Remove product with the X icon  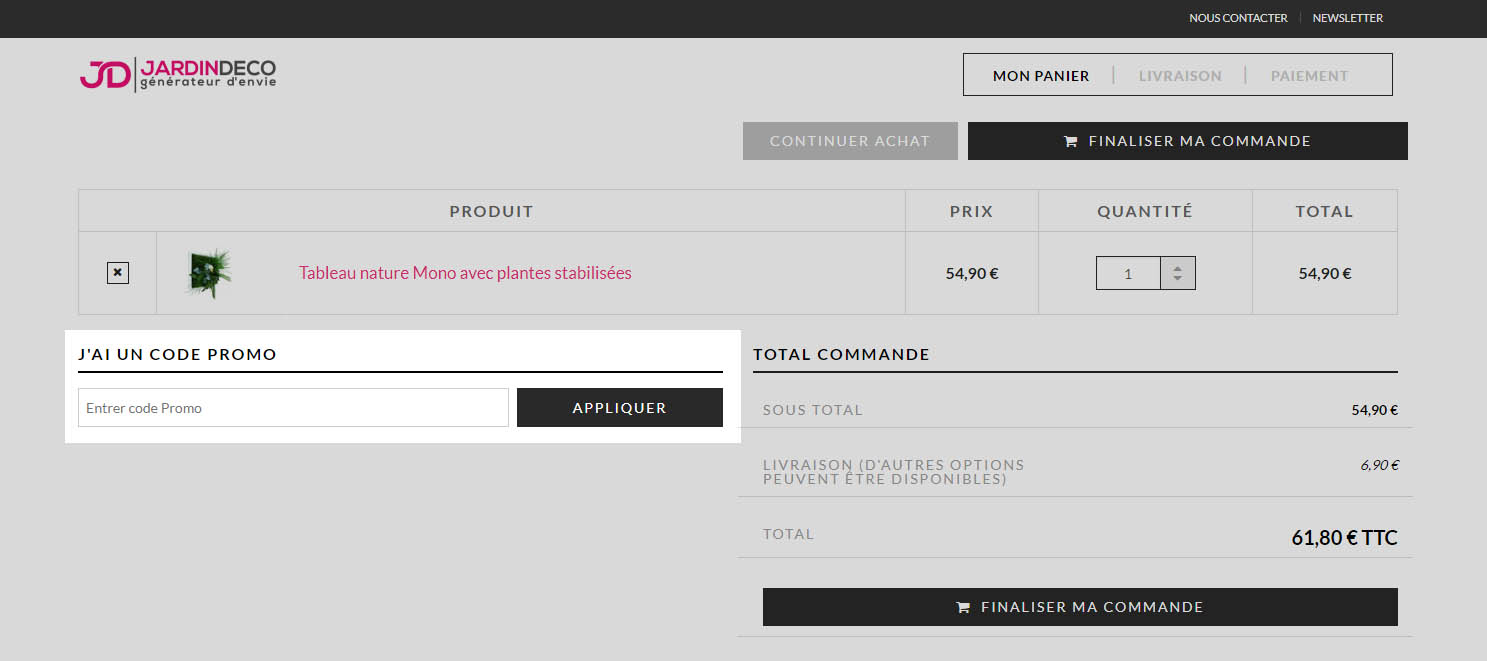118,272
